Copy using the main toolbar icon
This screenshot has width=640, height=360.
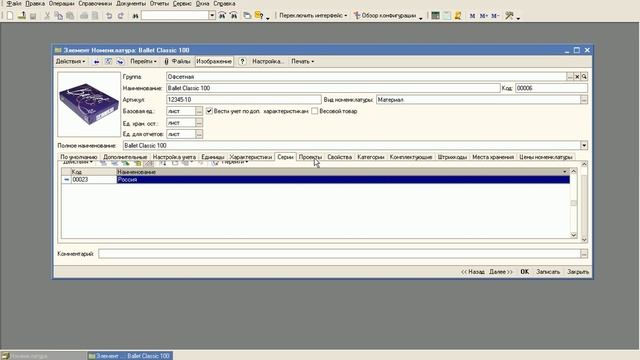tap(58, 16)
